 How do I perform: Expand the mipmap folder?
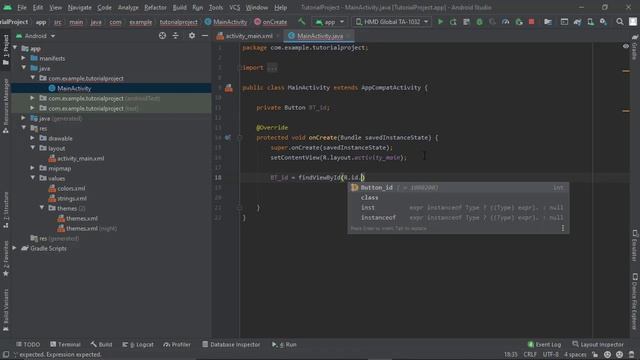[33, 168]
